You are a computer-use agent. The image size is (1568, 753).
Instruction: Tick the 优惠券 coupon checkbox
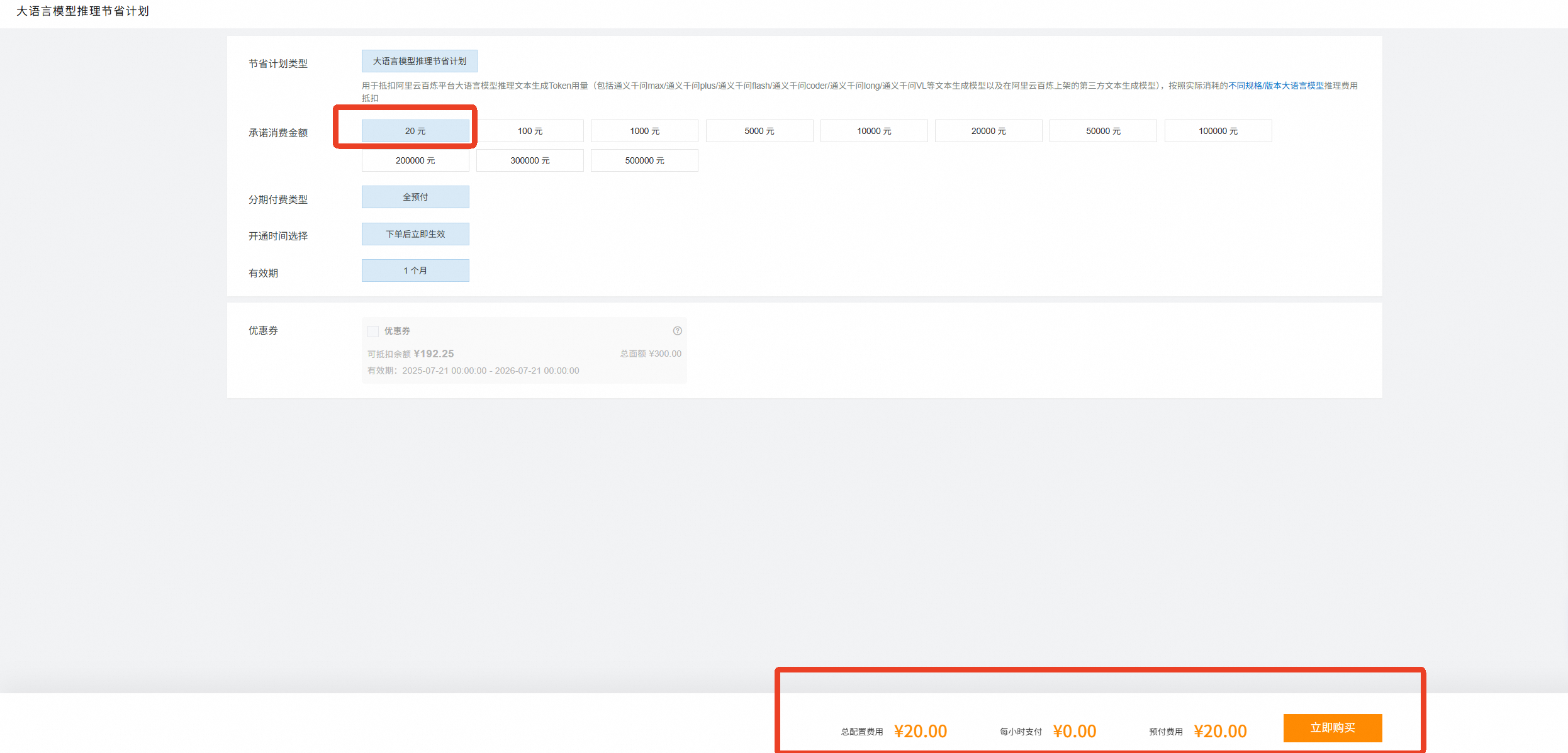tap(373, 332)
